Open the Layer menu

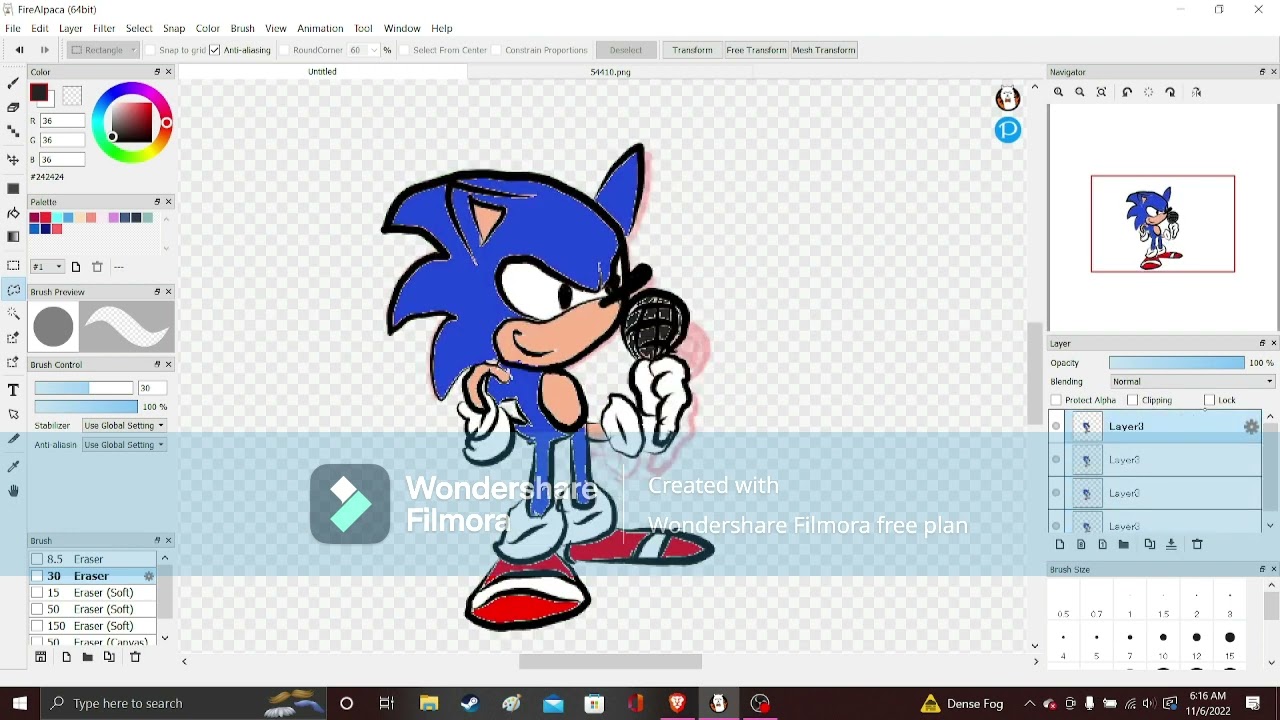(x=70, y=28)
